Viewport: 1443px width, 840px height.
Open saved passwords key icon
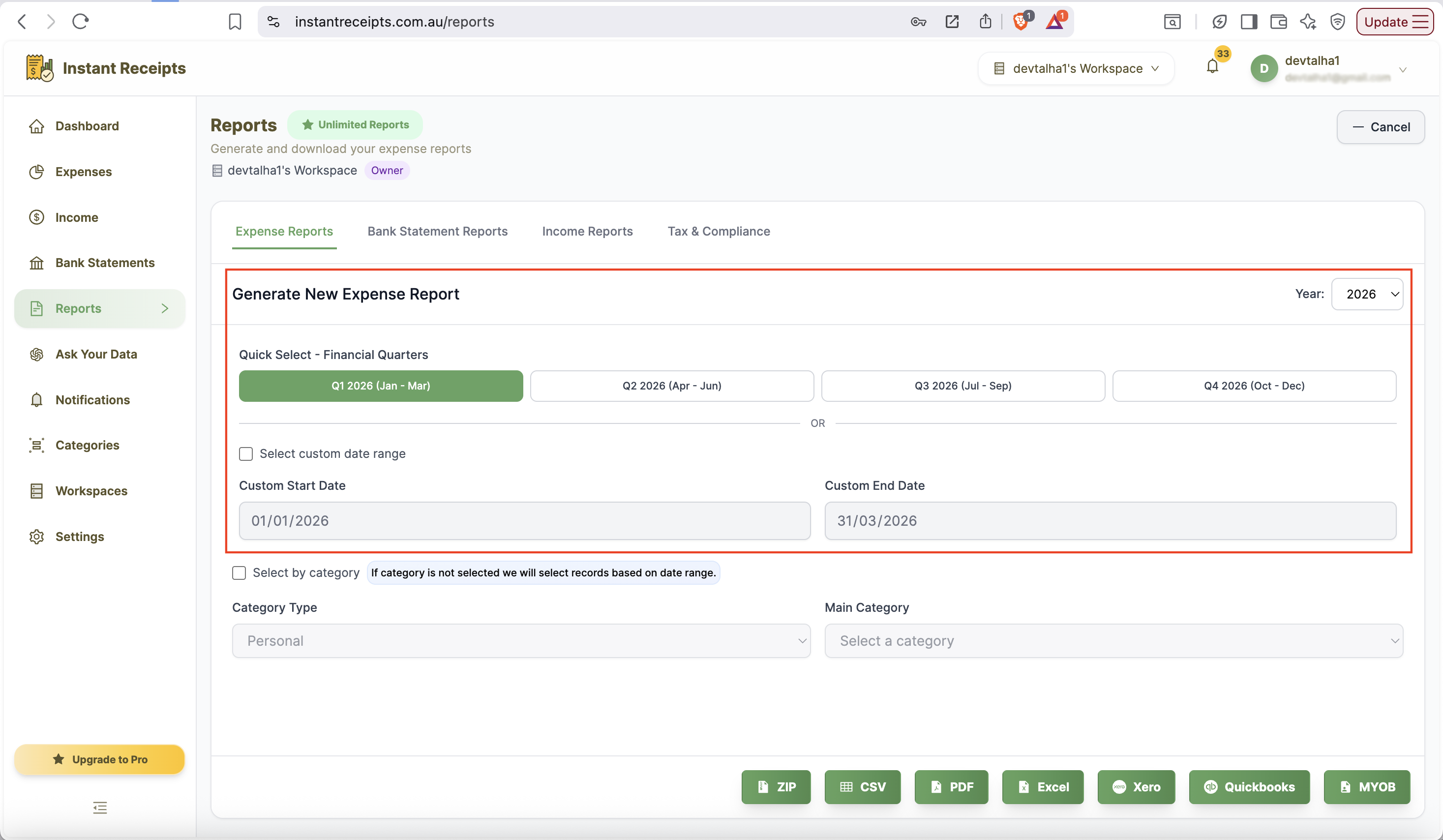pos(919,22)
